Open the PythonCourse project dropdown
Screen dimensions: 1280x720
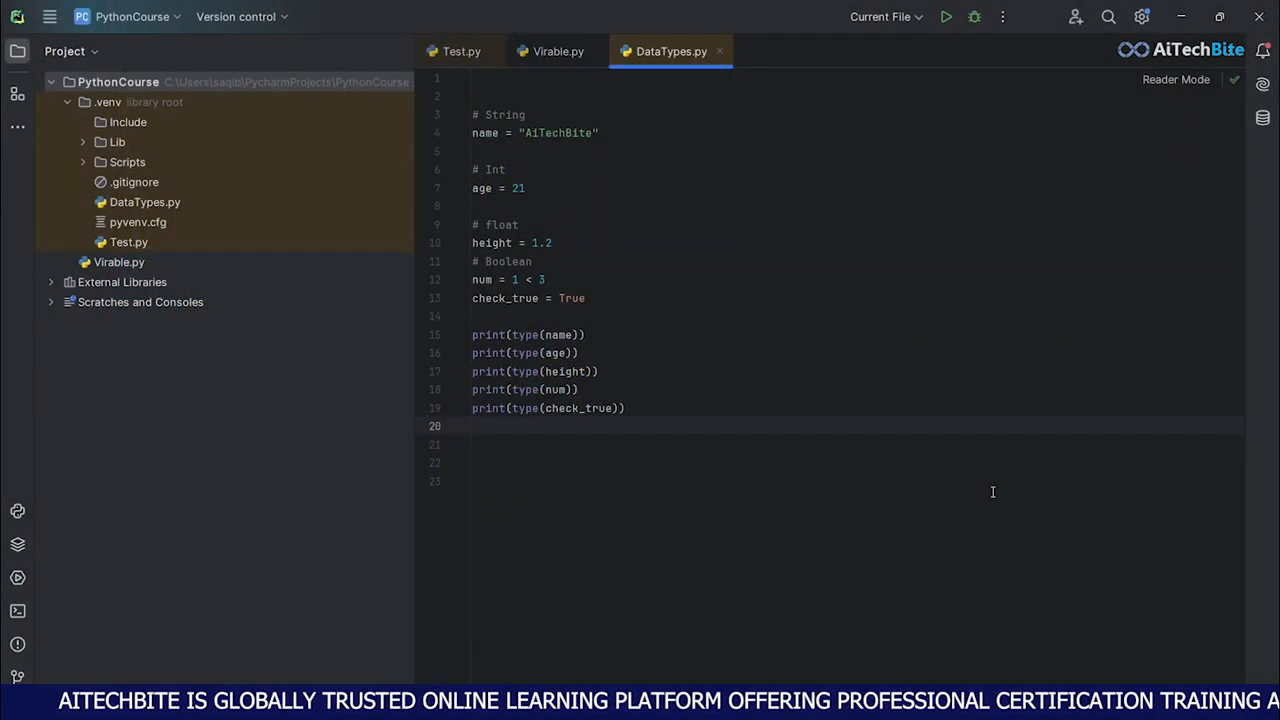click(x=128, y=17)
